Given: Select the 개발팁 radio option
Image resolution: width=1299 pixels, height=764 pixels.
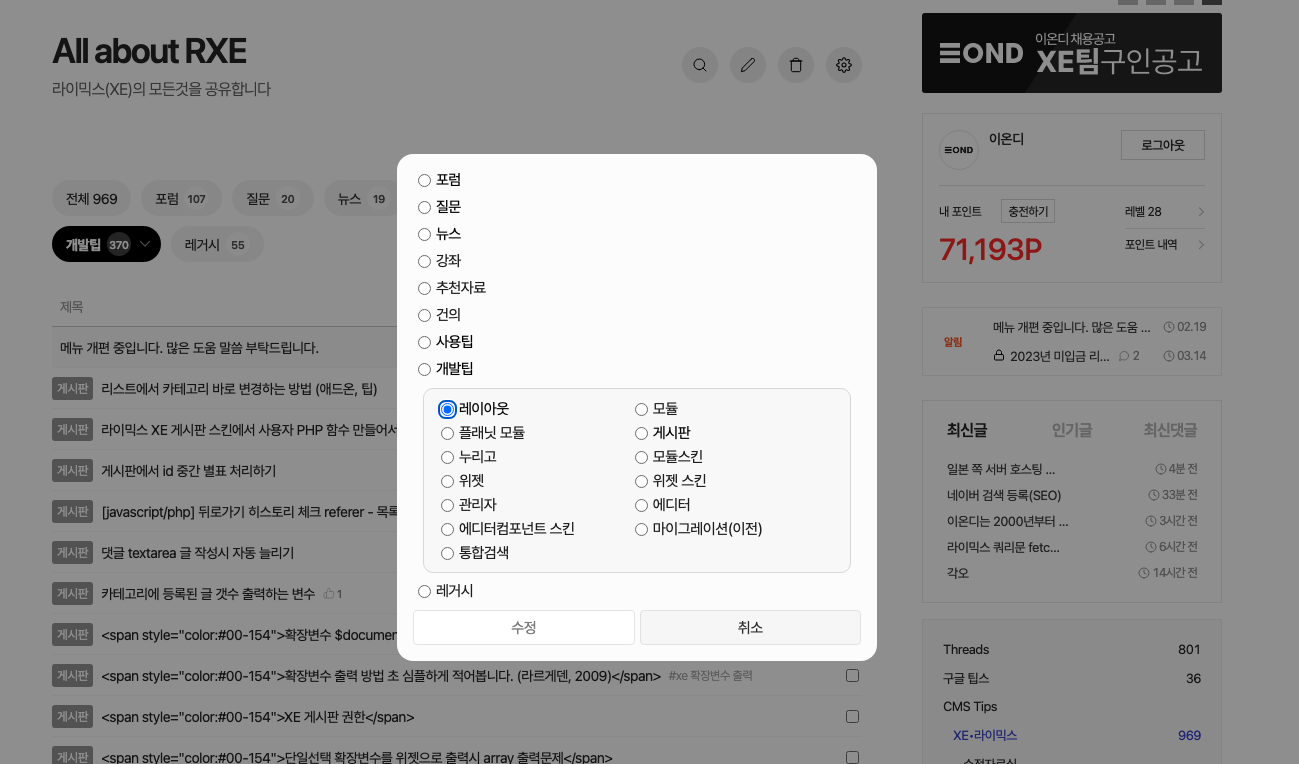Looking at the screenshot, I should 424,369.
